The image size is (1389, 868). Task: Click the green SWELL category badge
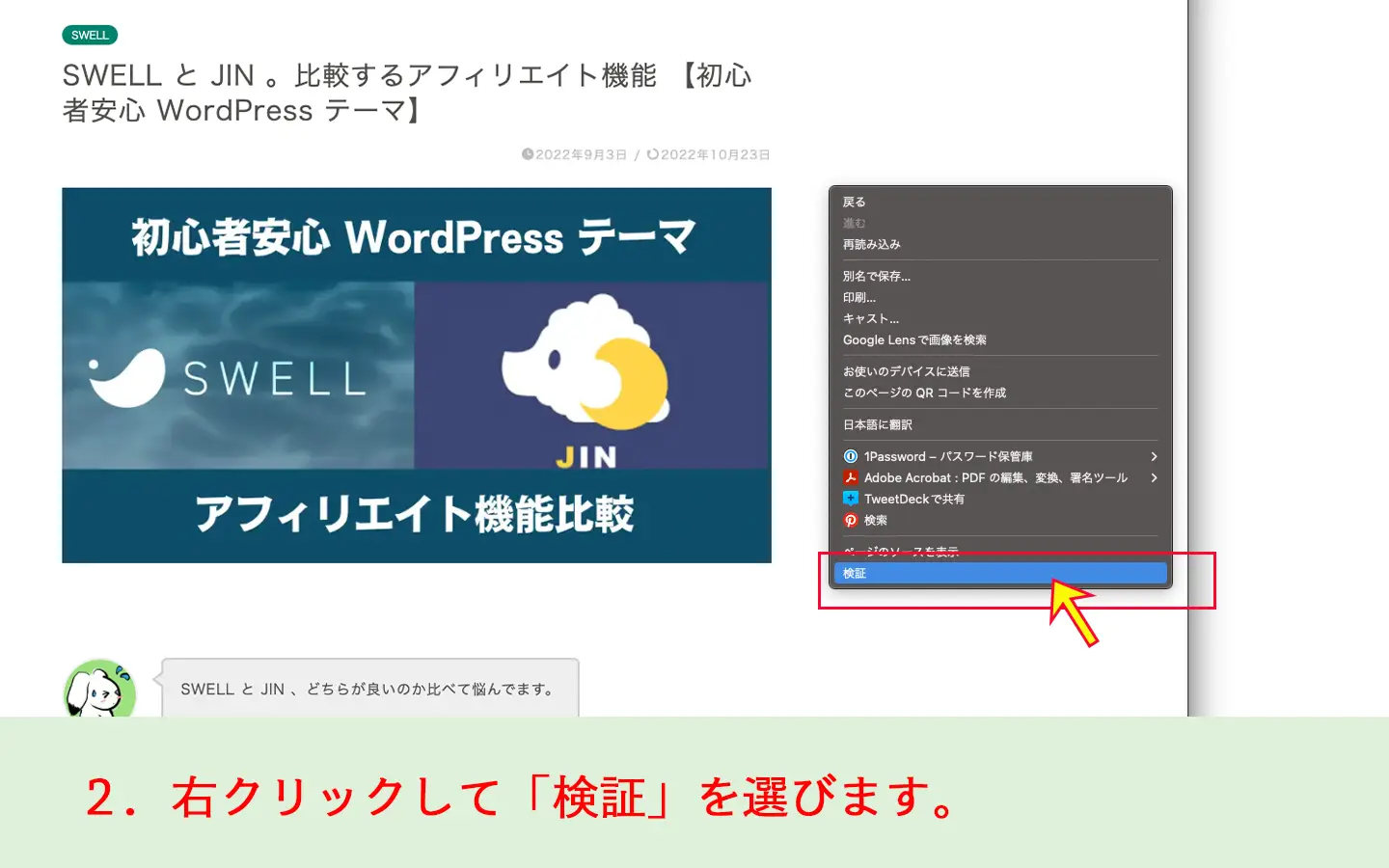point(90,36)
